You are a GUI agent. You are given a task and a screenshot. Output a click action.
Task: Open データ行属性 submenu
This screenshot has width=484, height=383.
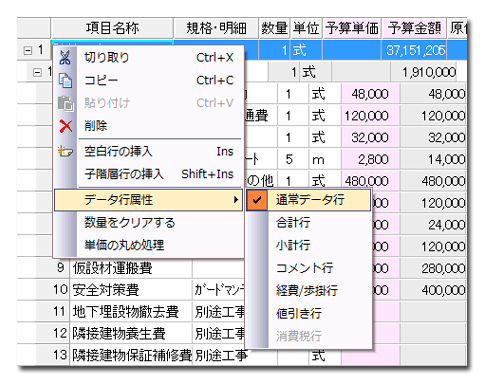[x=148, y=200]
